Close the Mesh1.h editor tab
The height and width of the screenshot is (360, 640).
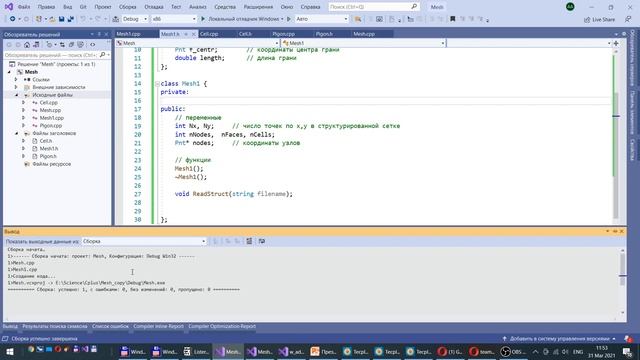click(x=194, y=34)
